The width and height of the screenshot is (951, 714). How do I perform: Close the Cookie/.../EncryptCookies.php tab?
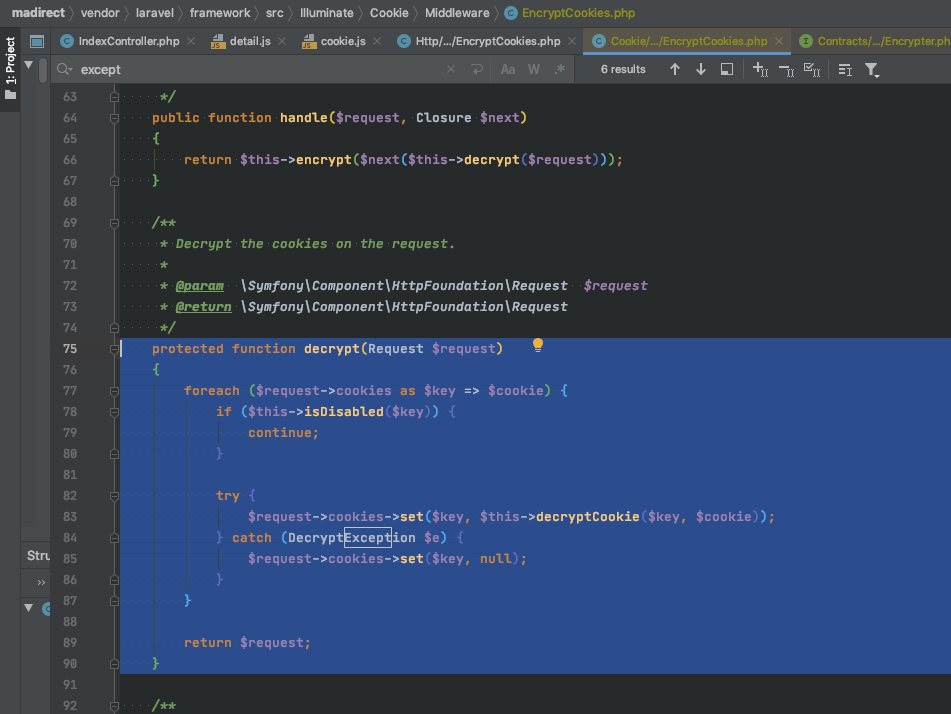(x=779, y=41)
